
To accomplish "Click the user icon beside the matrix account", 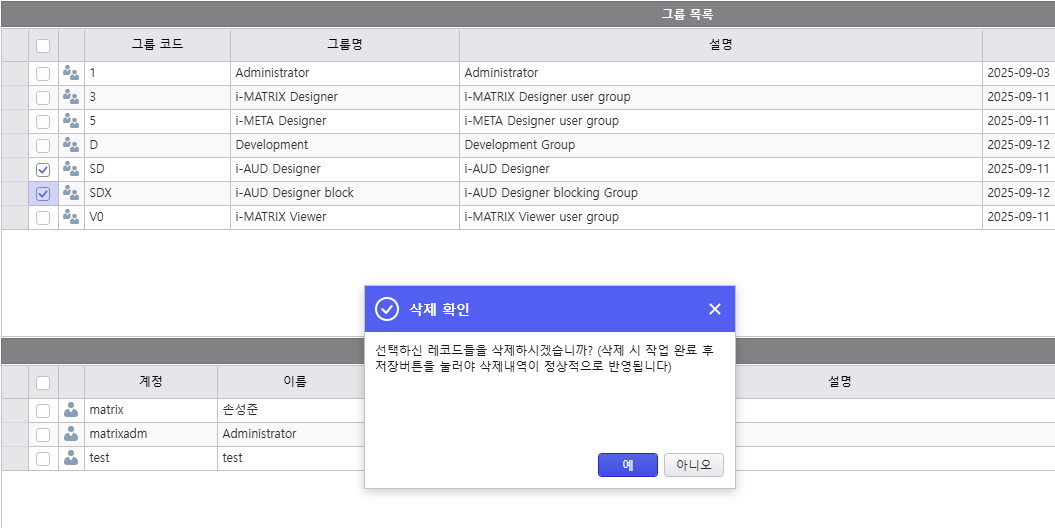I will coord(71,410).
